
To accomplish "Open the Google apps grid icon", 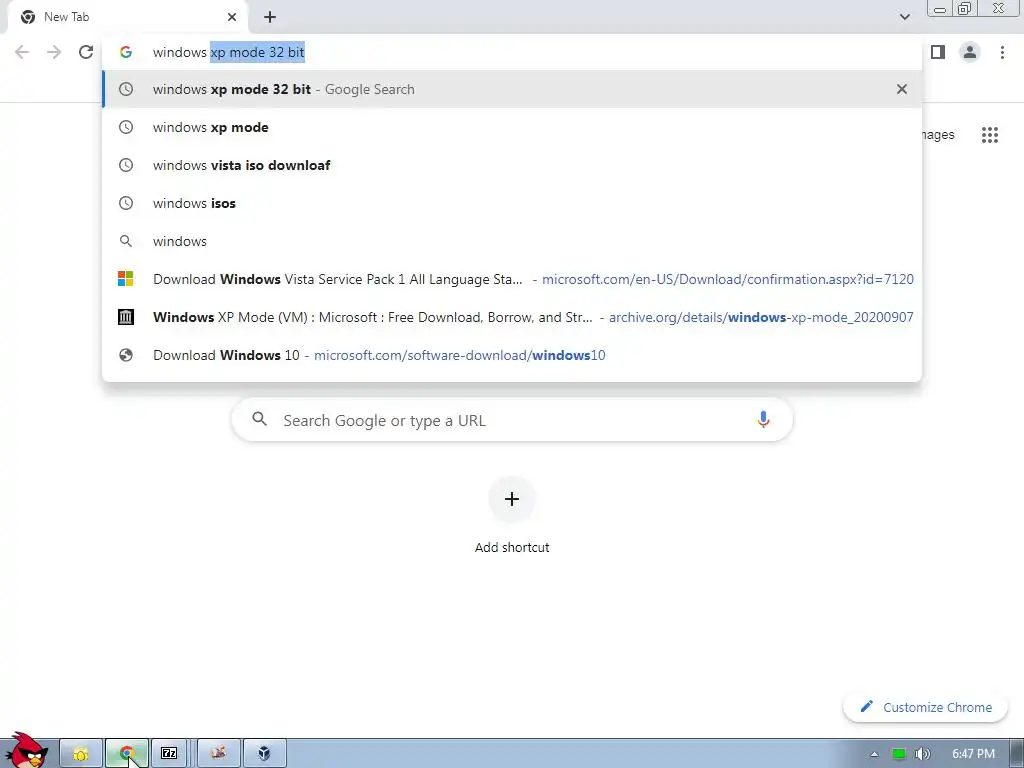I will pyautogui.click(x=989, y=135).
